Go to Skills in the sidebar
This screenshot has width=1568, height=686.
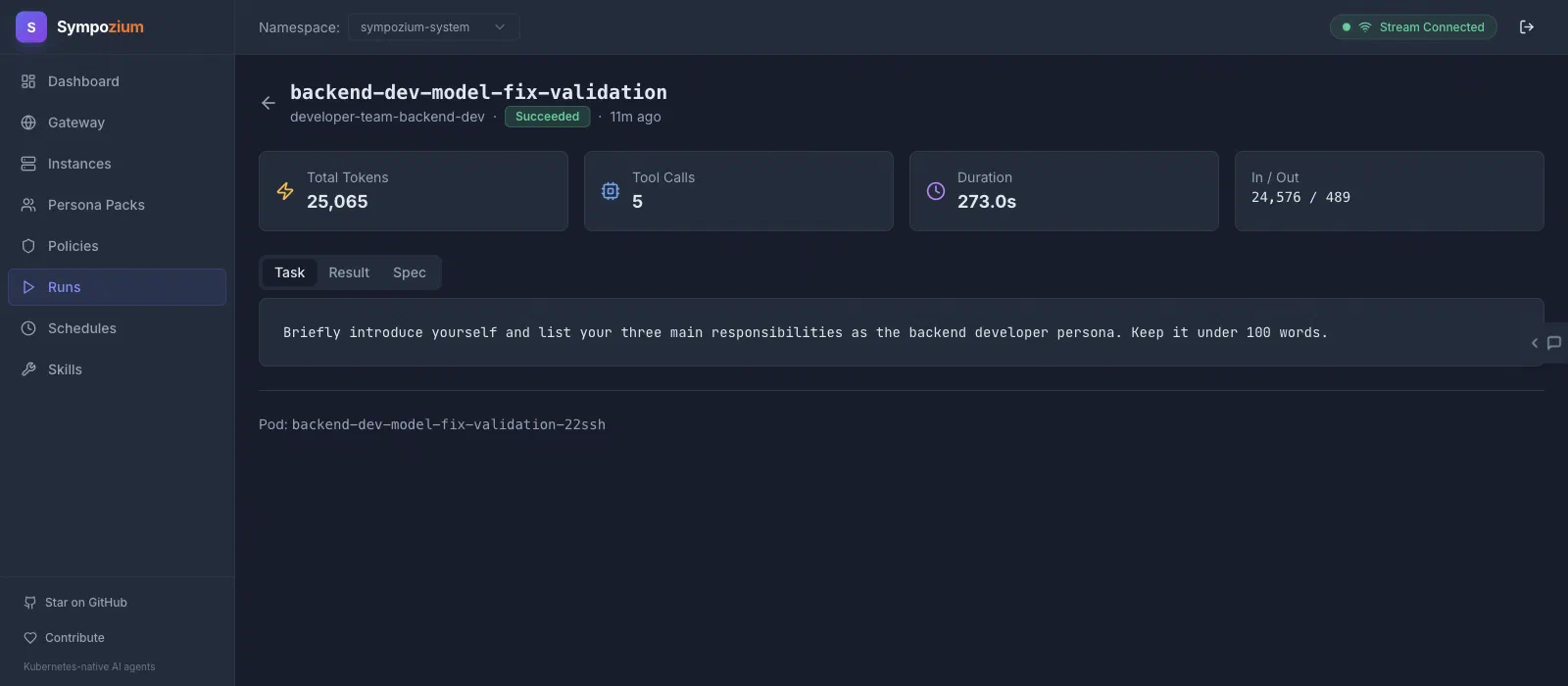coord(117,369)
